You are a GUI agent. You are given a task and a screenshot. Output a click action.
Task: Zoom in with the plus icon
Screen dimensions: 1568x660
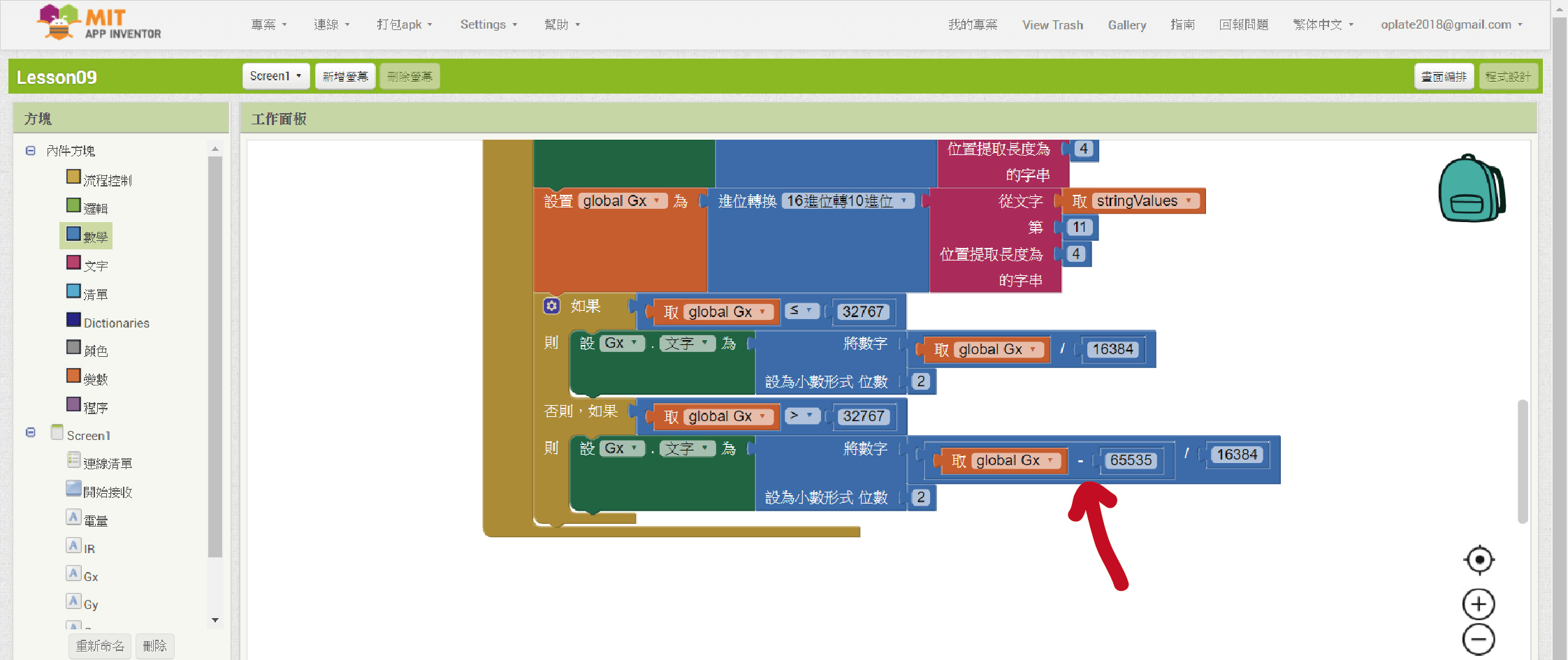[x=1479, y=604]
